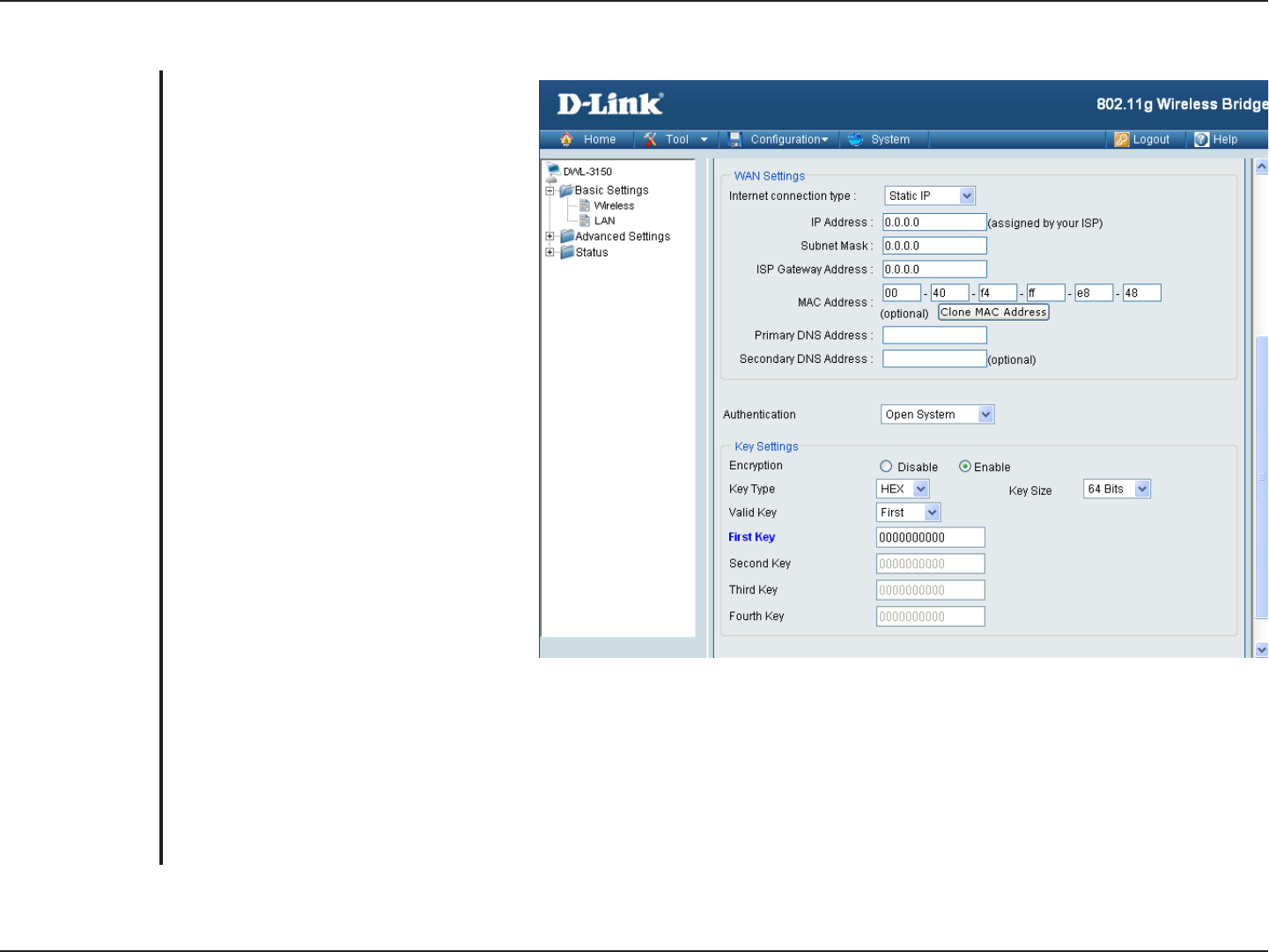The width and height of the screenshot is (1269, 952).
Task: Open the System menu
Action: pos(890,139)
